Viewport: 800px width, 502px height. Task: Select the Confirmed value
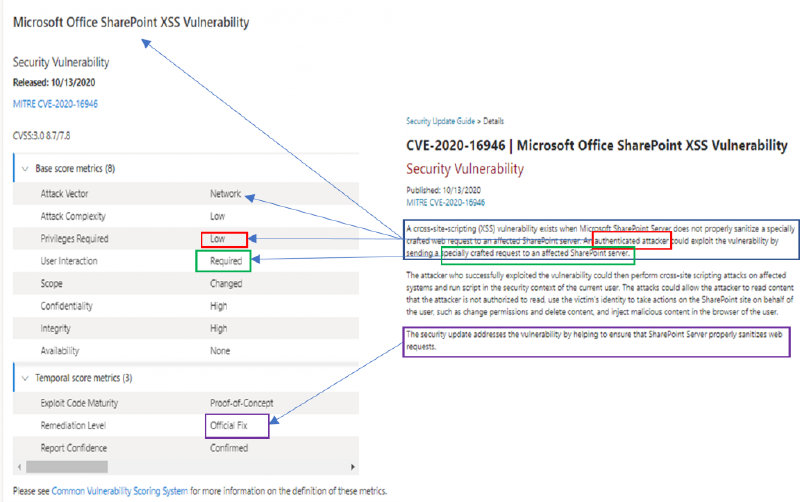click(229, 448)
